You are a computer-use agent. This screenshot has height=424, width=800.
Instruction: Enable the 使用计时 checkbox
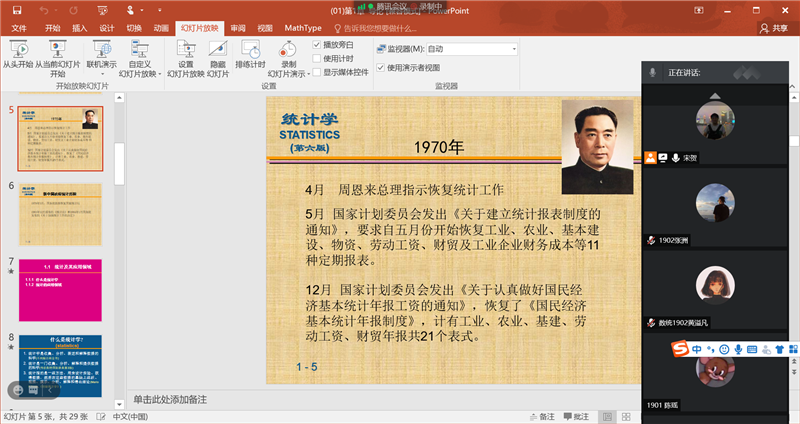[317, 59]
